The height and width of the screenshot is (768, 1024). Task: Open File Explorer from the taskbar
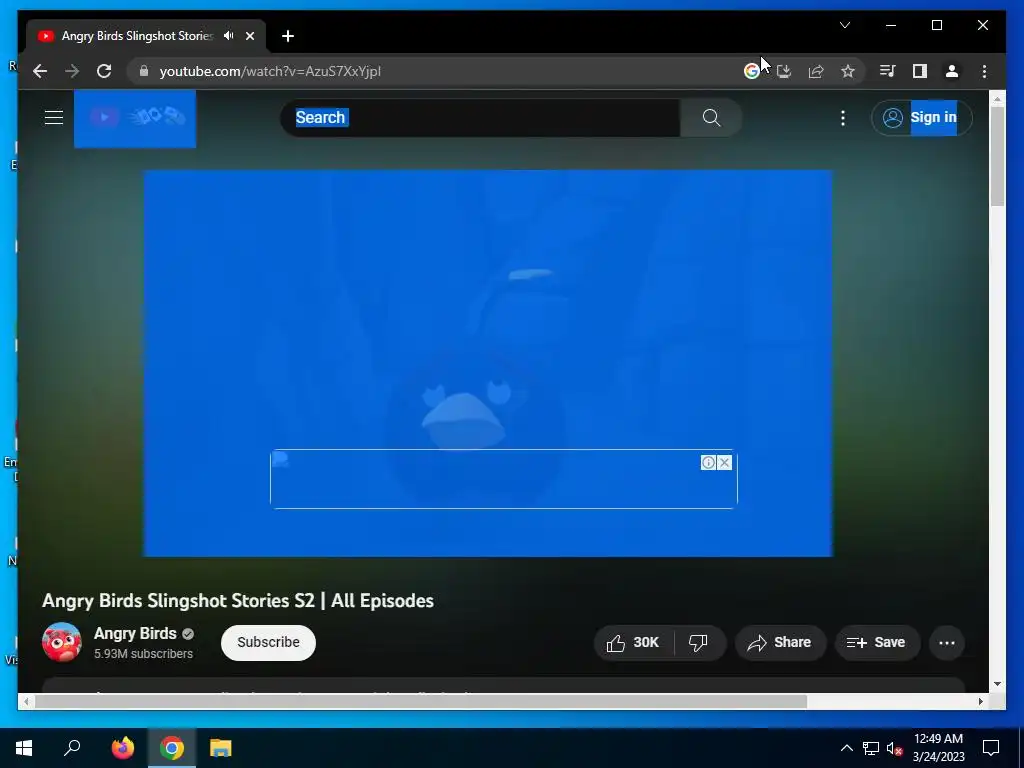tap(221, 748)
